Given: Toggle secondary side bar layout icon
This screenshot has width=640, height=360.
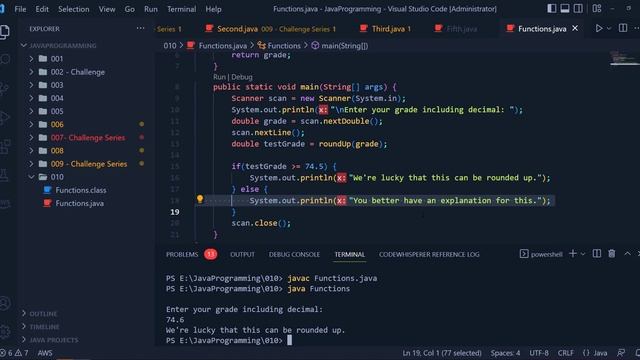Looking at the screenshot, I should pyautogui.click(x=578, y=9).
